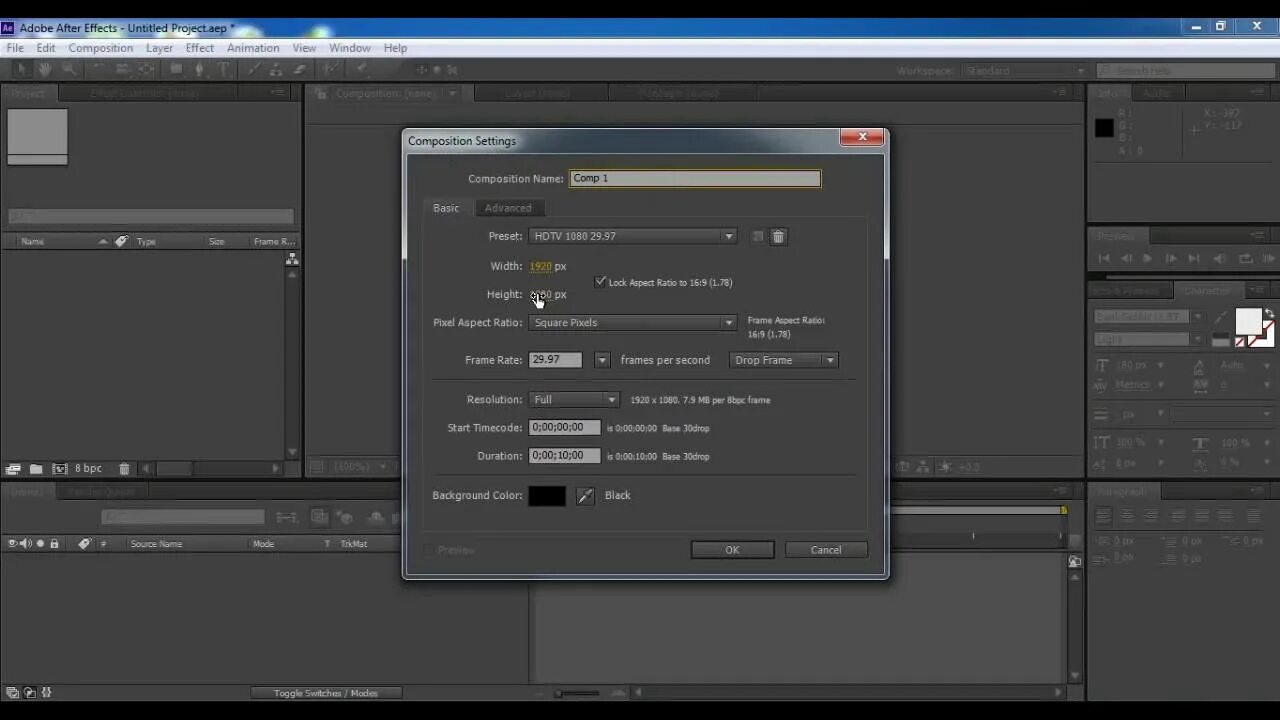This screenshot has height=720, width=1280.
Task: Enable the Preview checkbox in Composition Settings
Action: coord(429,550)
